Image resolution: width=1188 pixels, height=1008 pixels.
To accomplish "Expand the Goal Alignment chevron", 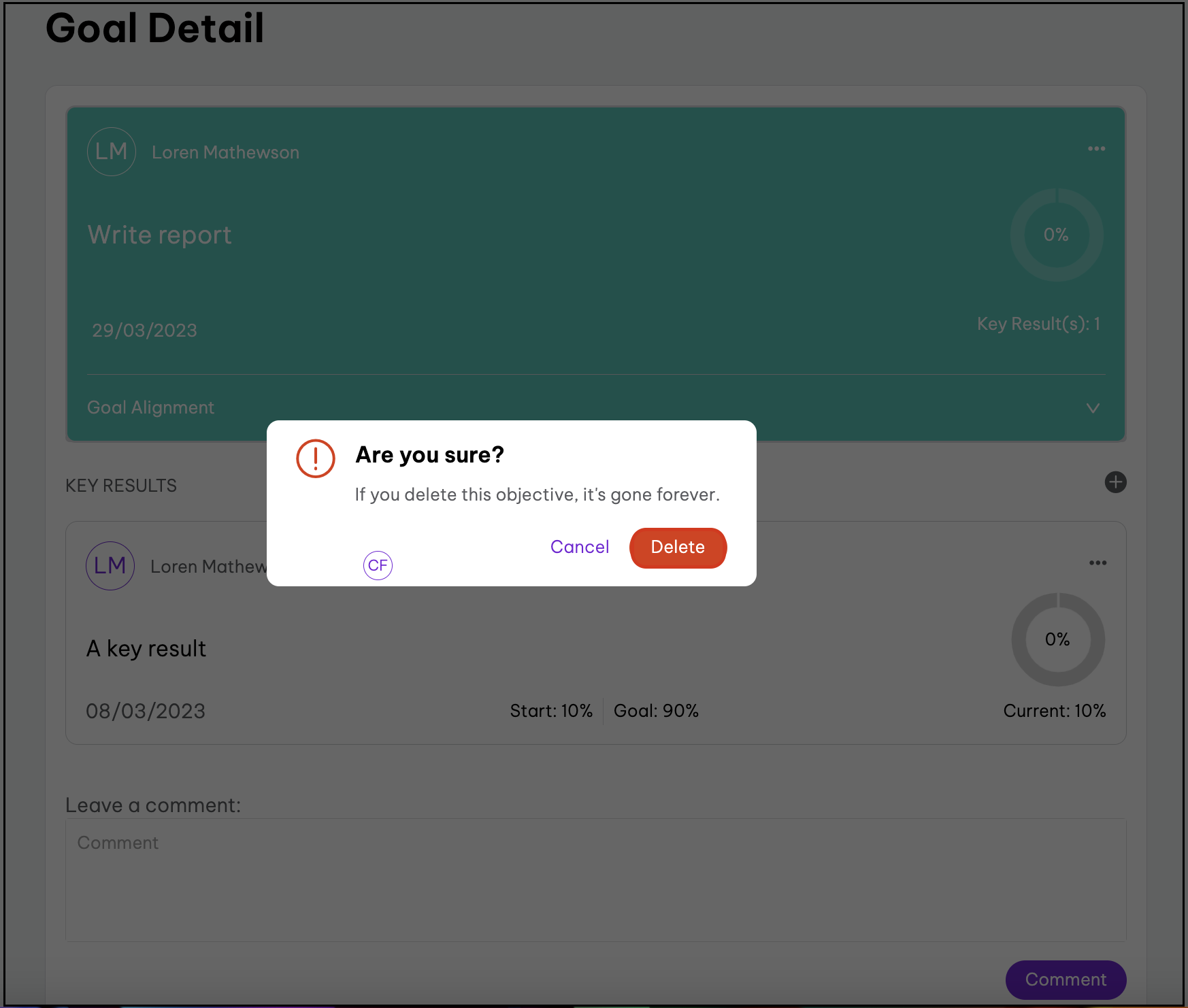I will (x=1093, y=408).
